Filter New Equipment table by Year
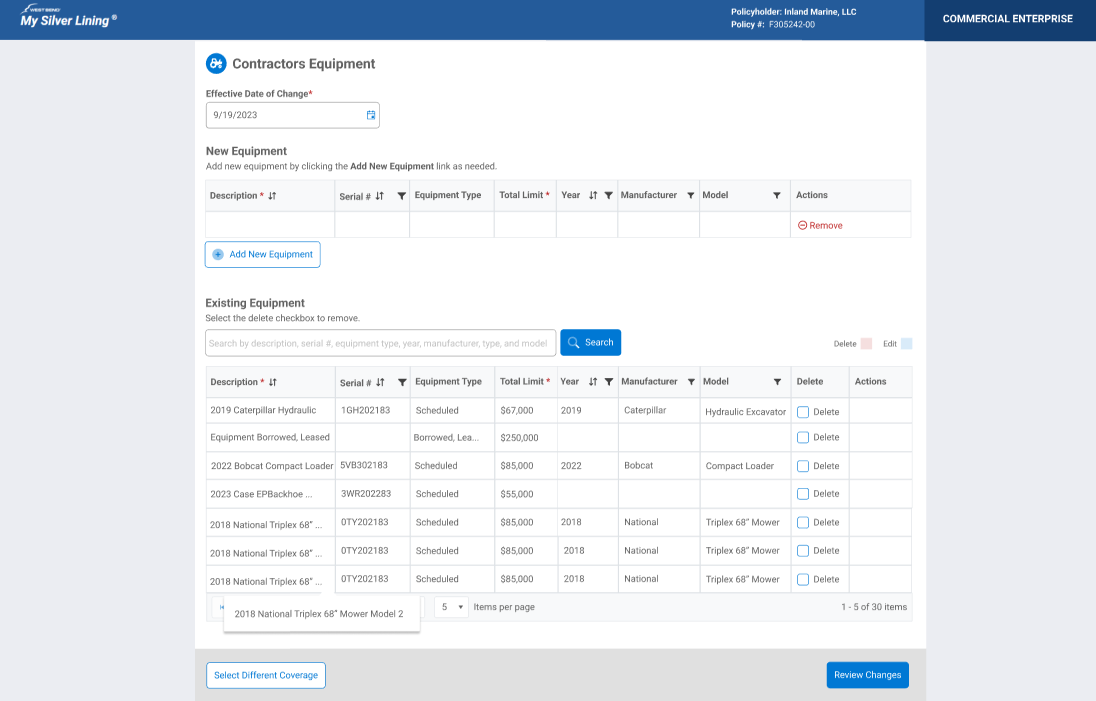This screenshot has width=1096, height=701. pos(609,196)
